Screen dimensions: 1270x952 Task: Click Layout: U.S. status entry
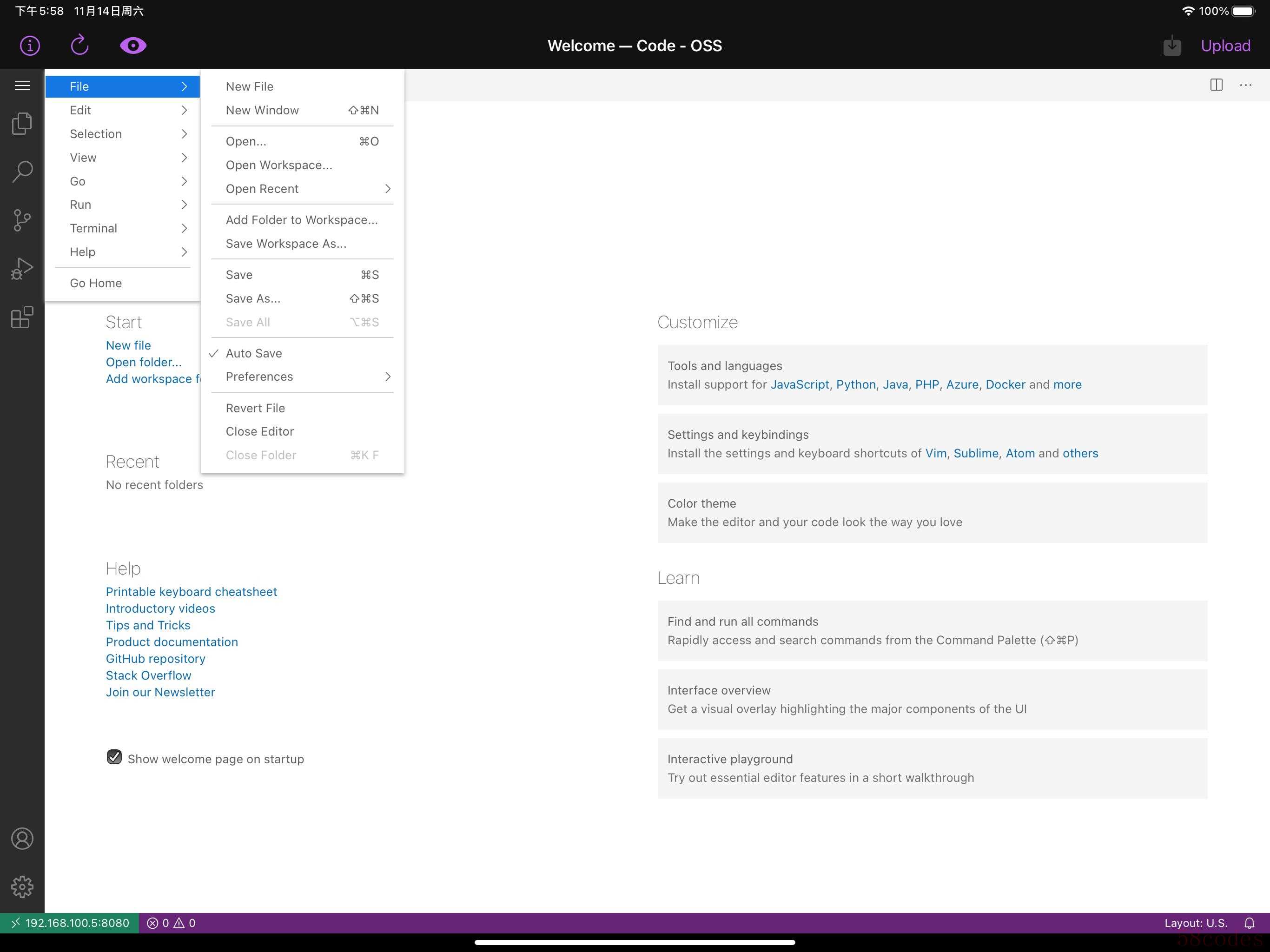(x=1195, y=923)
